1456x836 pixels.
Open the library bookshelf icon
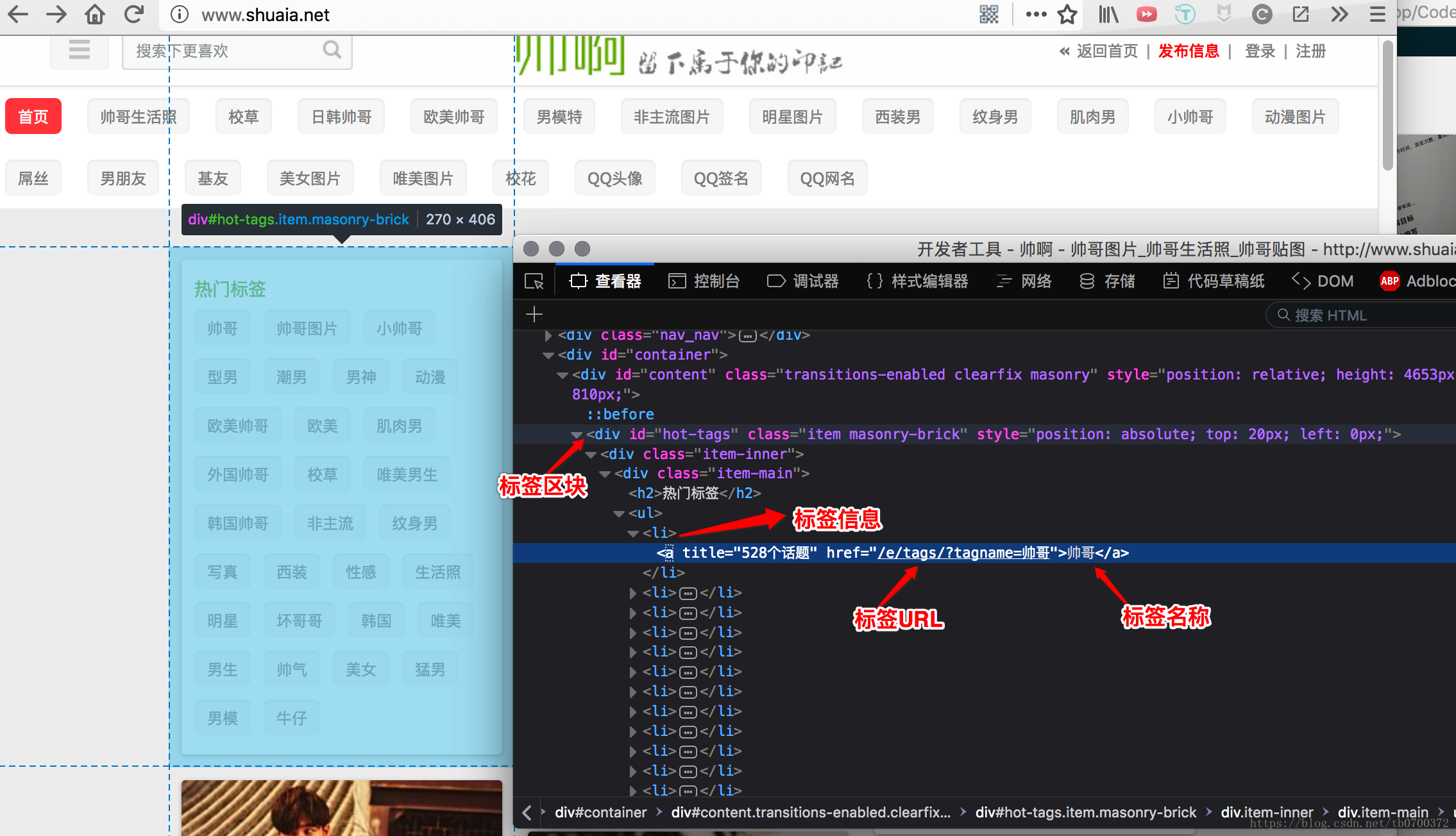tap(1108, 14)
